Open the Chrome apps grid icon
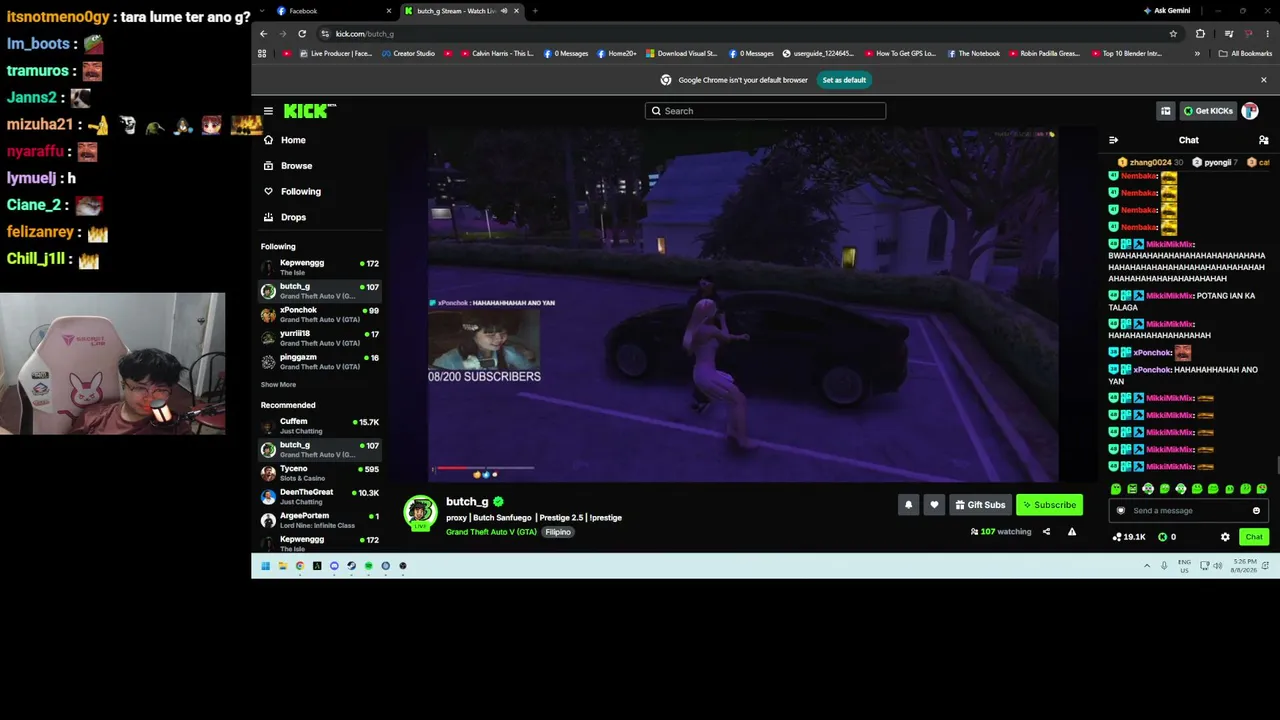 [262, 54]
